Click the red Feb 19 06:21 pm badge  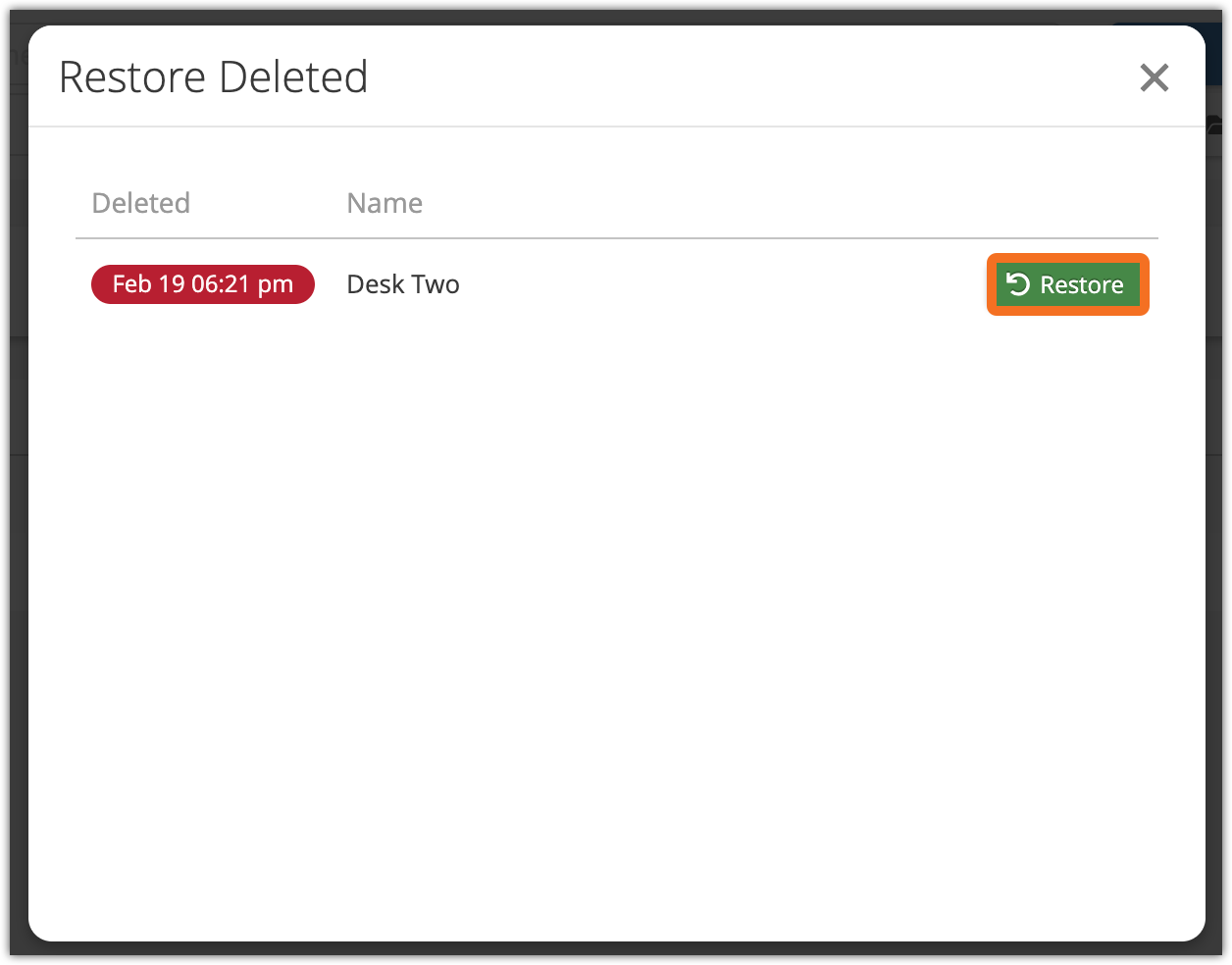pos(202,284)
